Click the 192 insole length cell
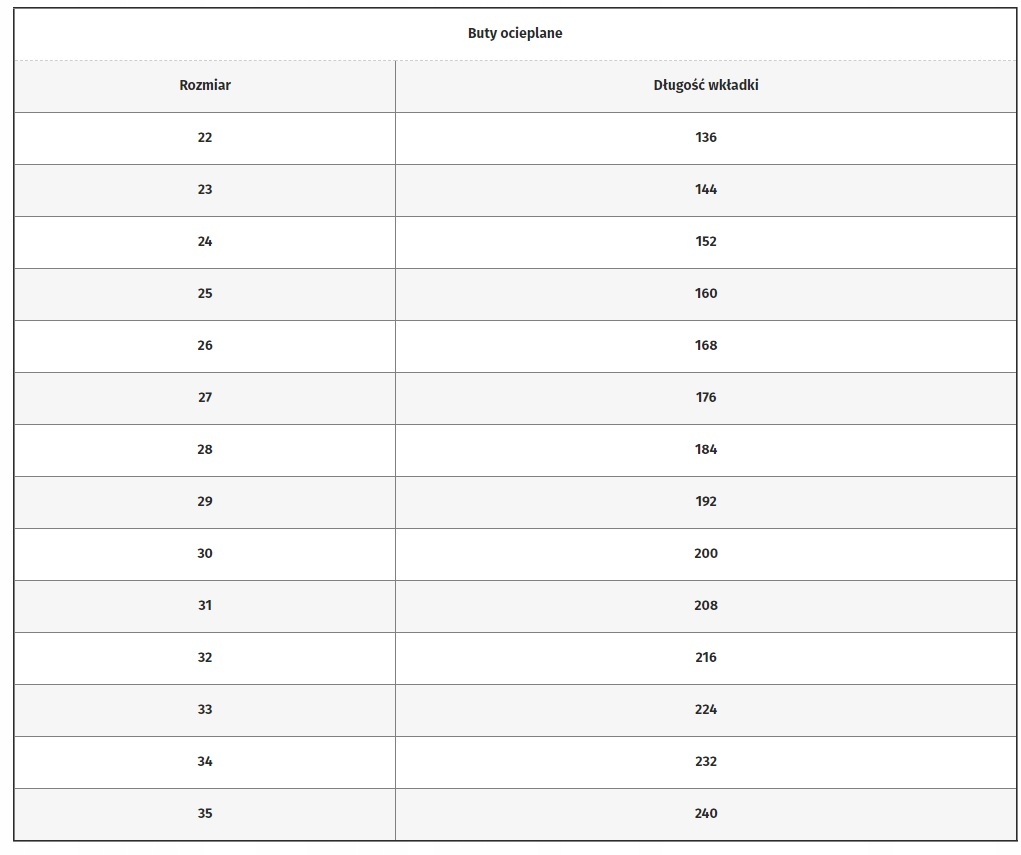This screenshot has height=855, width=1021. (706, 501)
